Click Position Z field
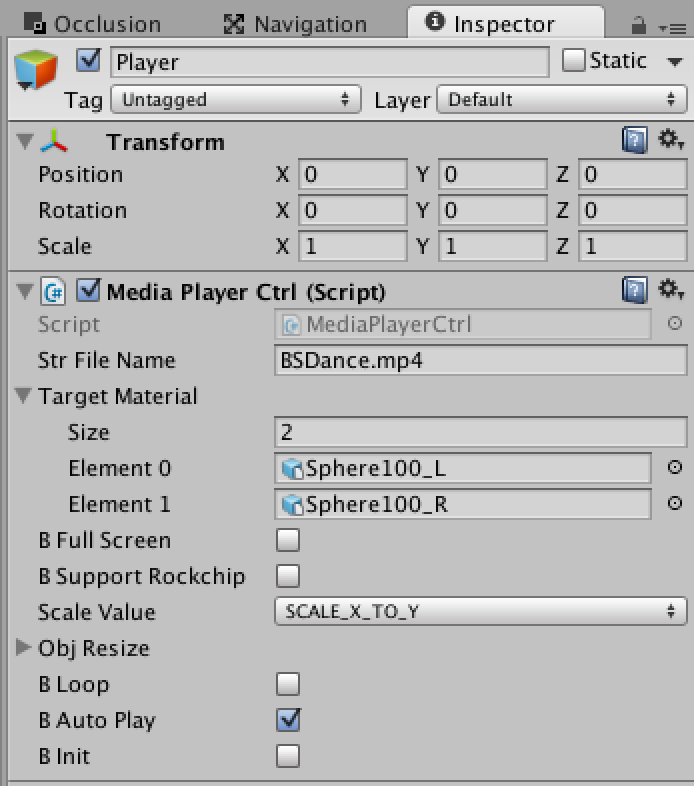694x786 pixels. pos(633,174)
